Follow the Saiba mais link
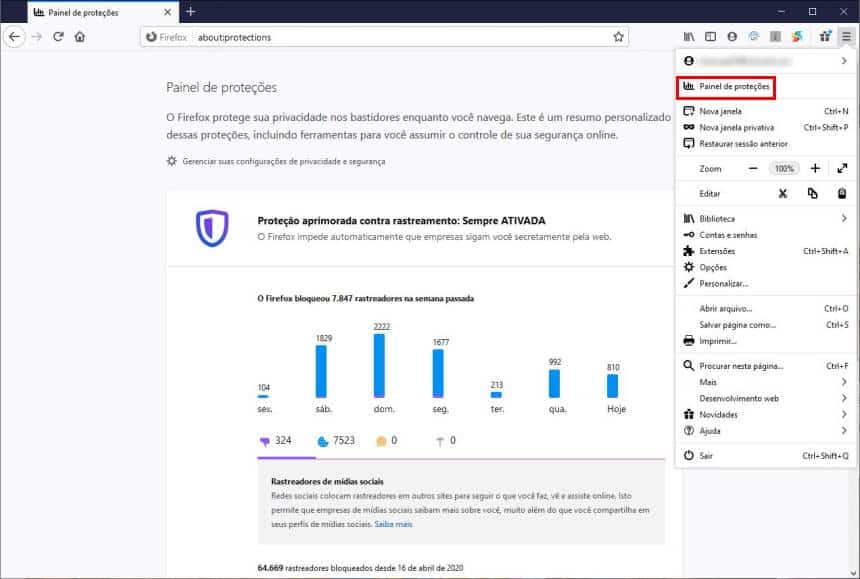The height and width of the screenshot is (579, 860). click(393, 524)
